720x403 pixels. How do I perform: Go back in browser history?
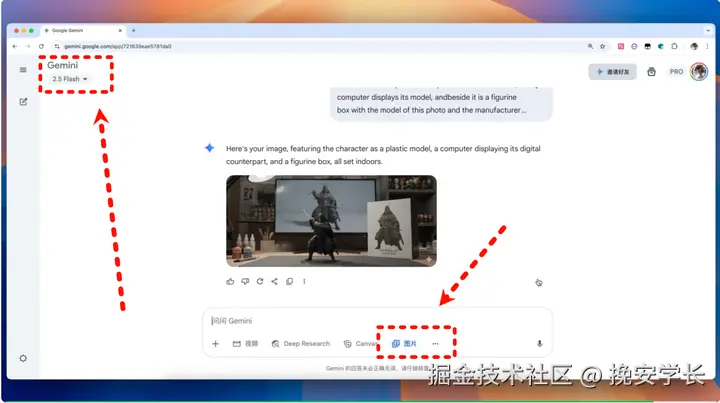coord(15,46)
